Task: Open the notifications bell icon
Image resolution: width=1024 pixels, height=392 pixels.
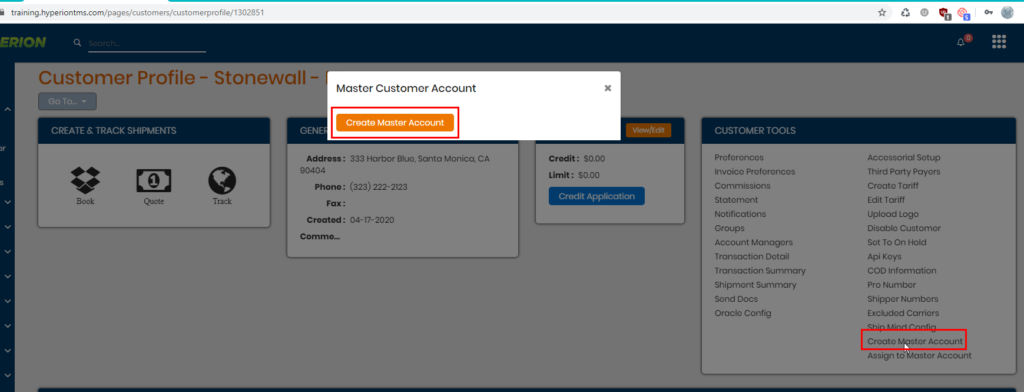Action: 961,42
